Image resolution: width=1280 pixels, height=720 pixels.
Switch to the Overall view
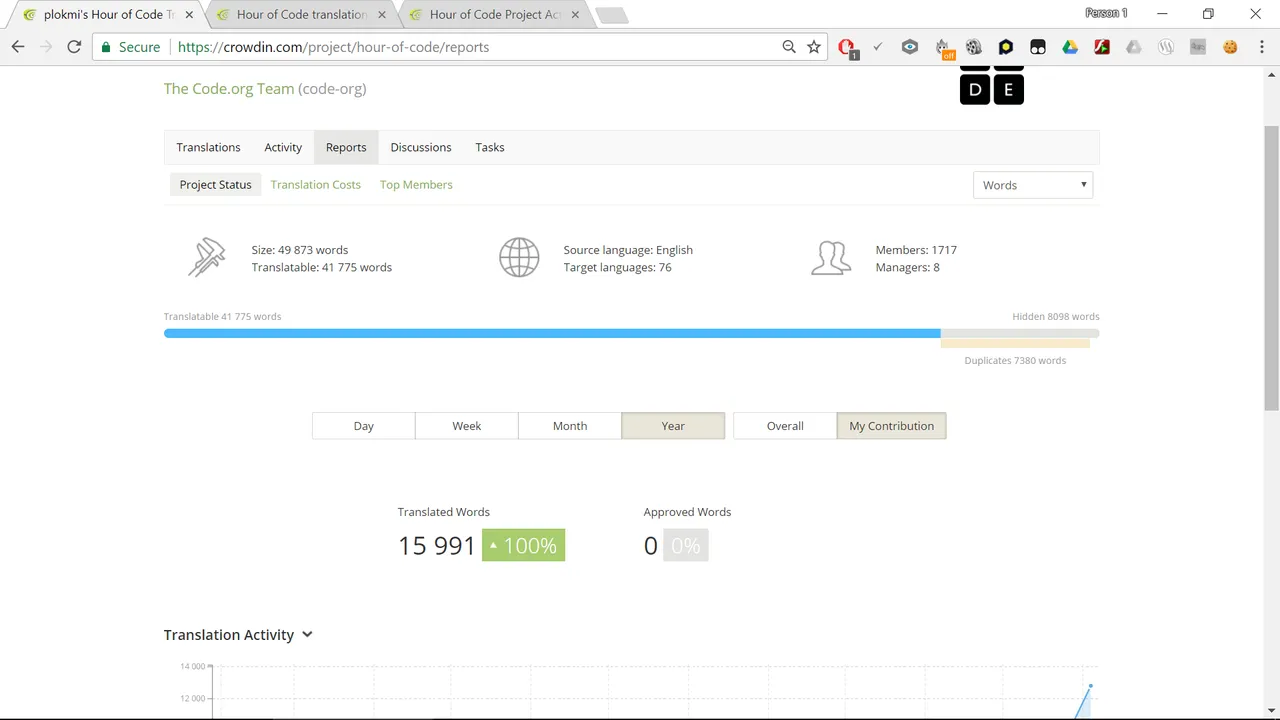pyautogui.click(x=785, y=426)
